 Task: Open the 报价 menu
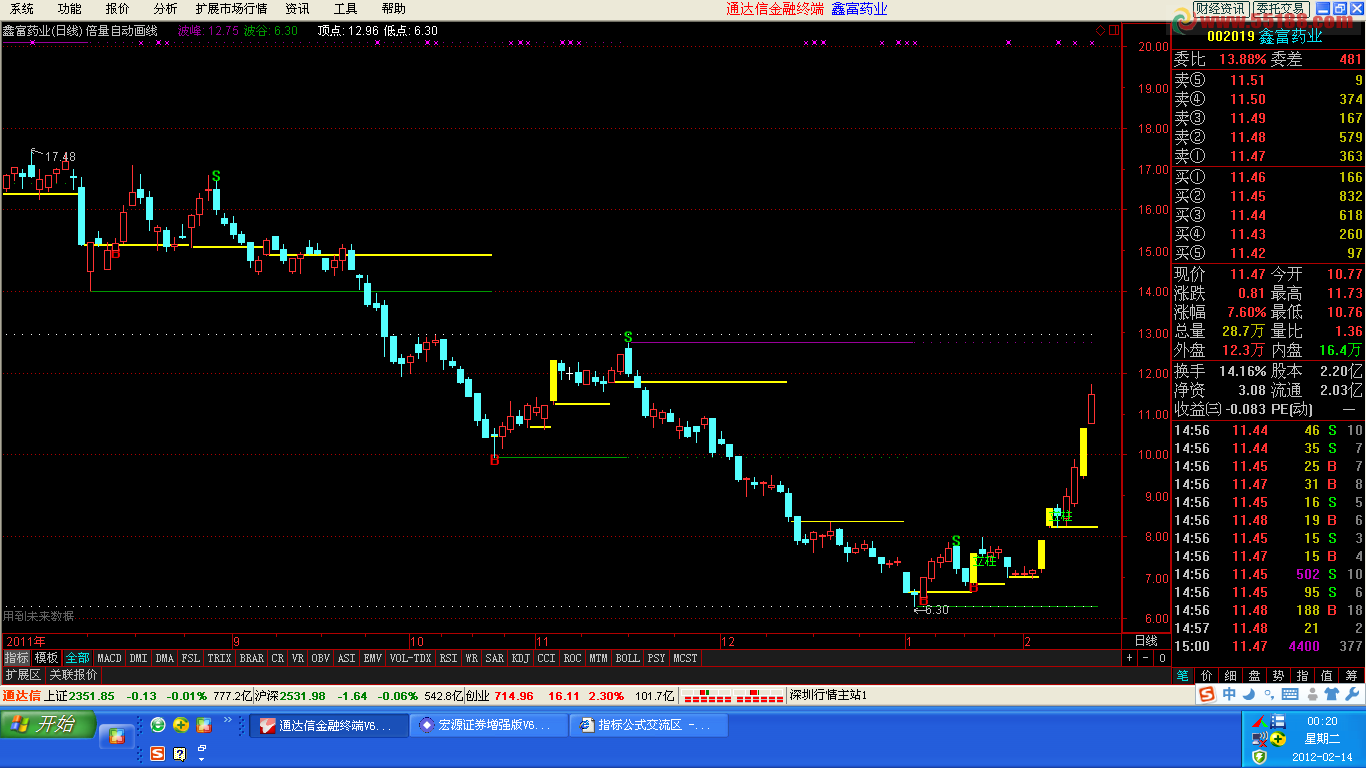coord(117,9)
